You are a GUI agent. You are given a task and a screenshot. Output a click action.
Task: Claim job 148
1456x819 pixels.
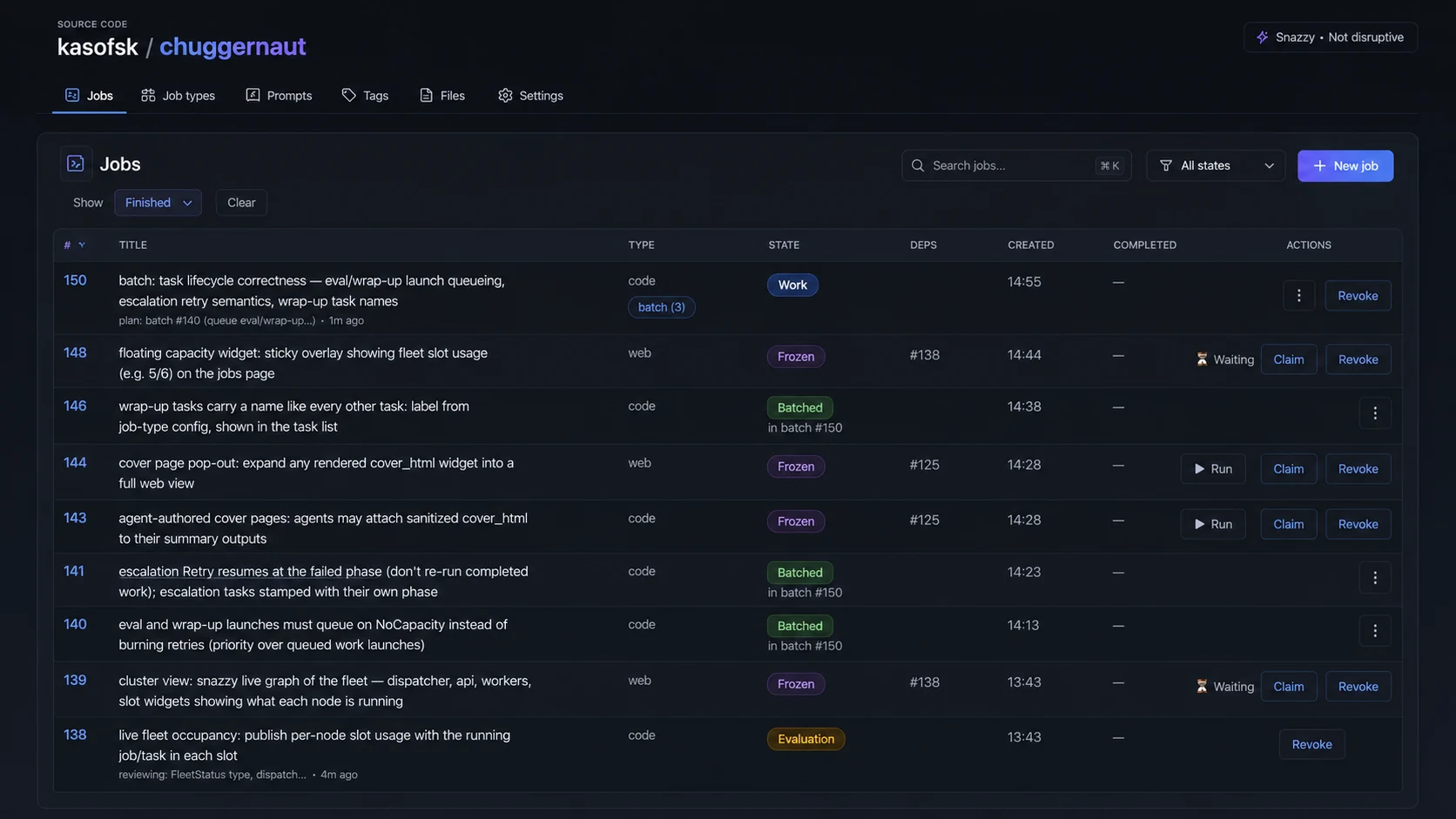click(1288, 359)
